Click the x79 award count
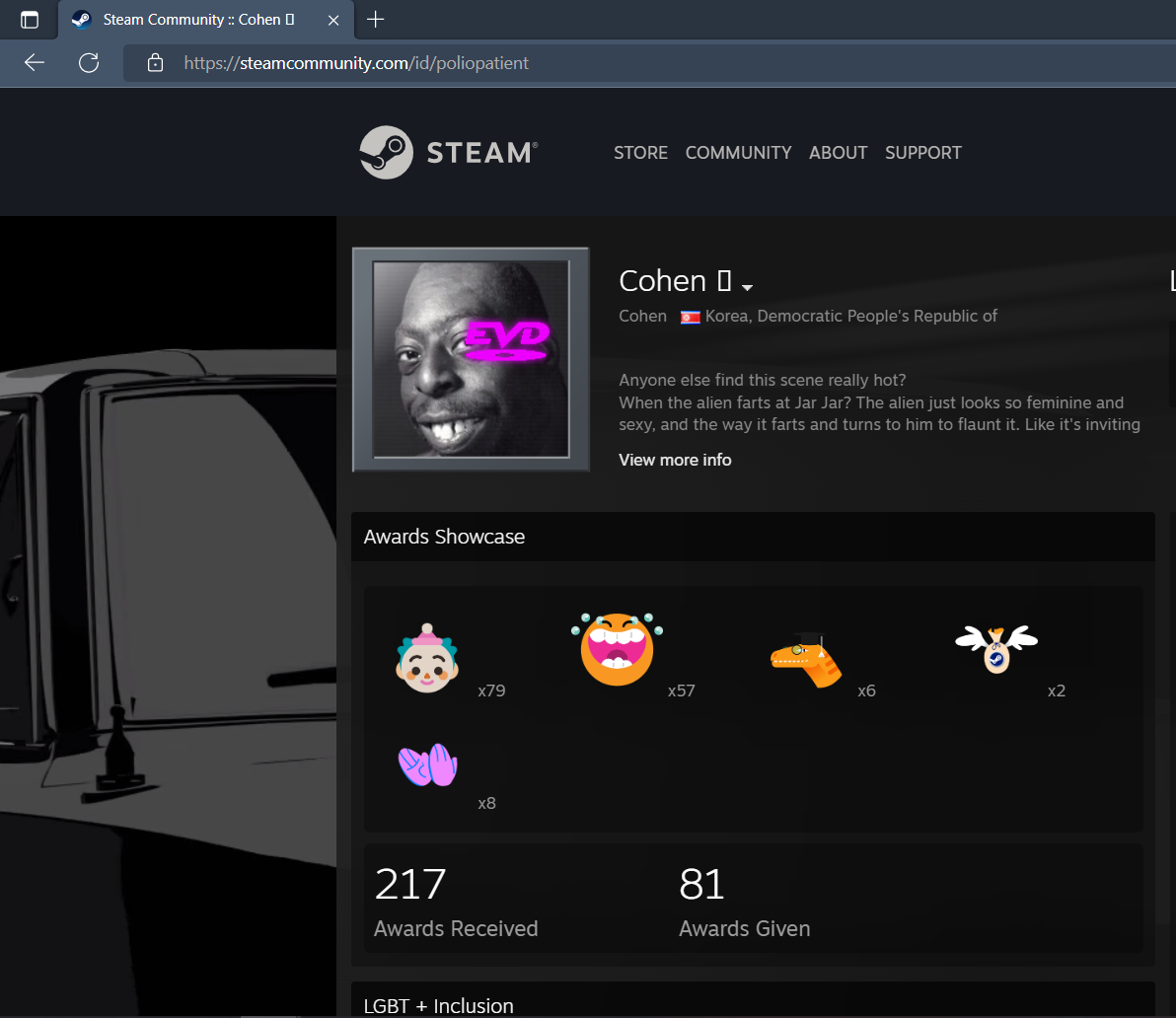1176x1018 pixels. 491,691
